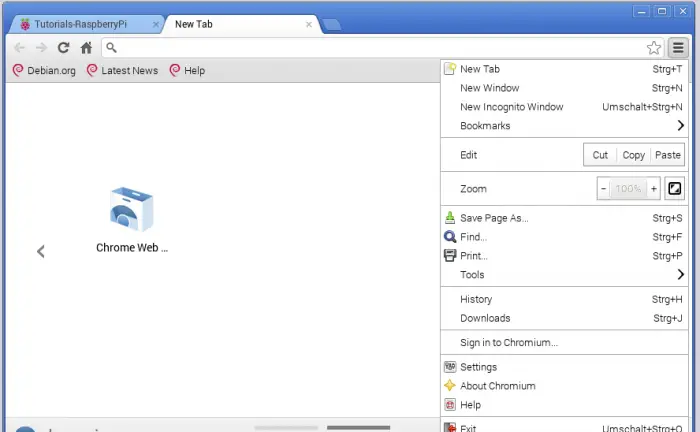Viewport: 700px width, 432px height.
Task: Select Save Page As from the menu
Action: click(x=564, y=218)
